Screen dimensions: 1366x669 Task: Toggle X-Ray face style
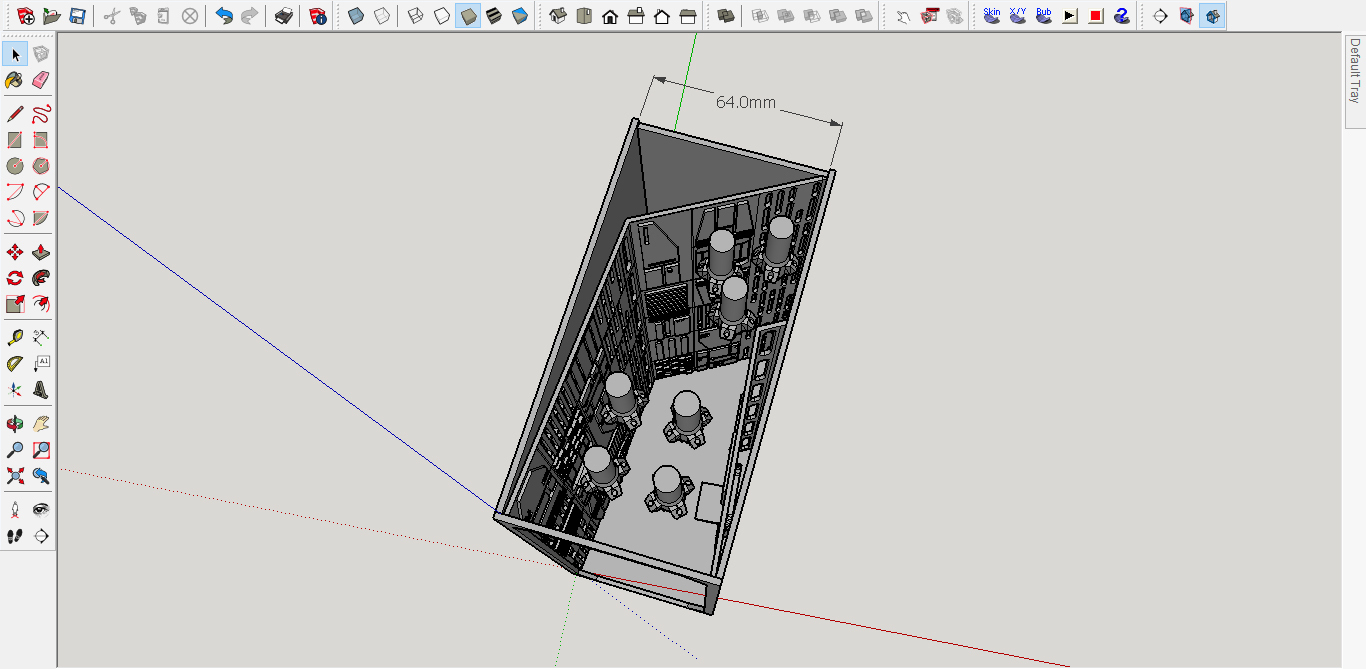[356, 16]
